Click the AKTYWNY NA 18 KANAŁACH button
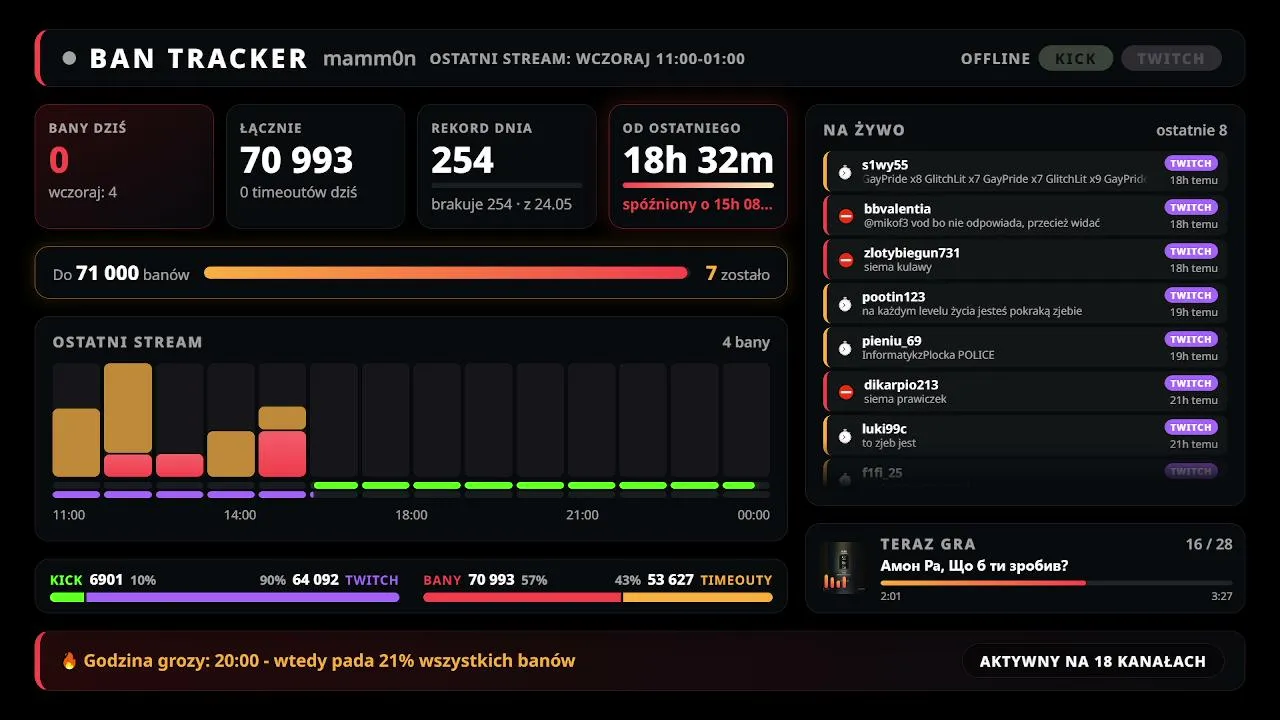Viewport: 1280px width, 720px height. [1093, 661]
